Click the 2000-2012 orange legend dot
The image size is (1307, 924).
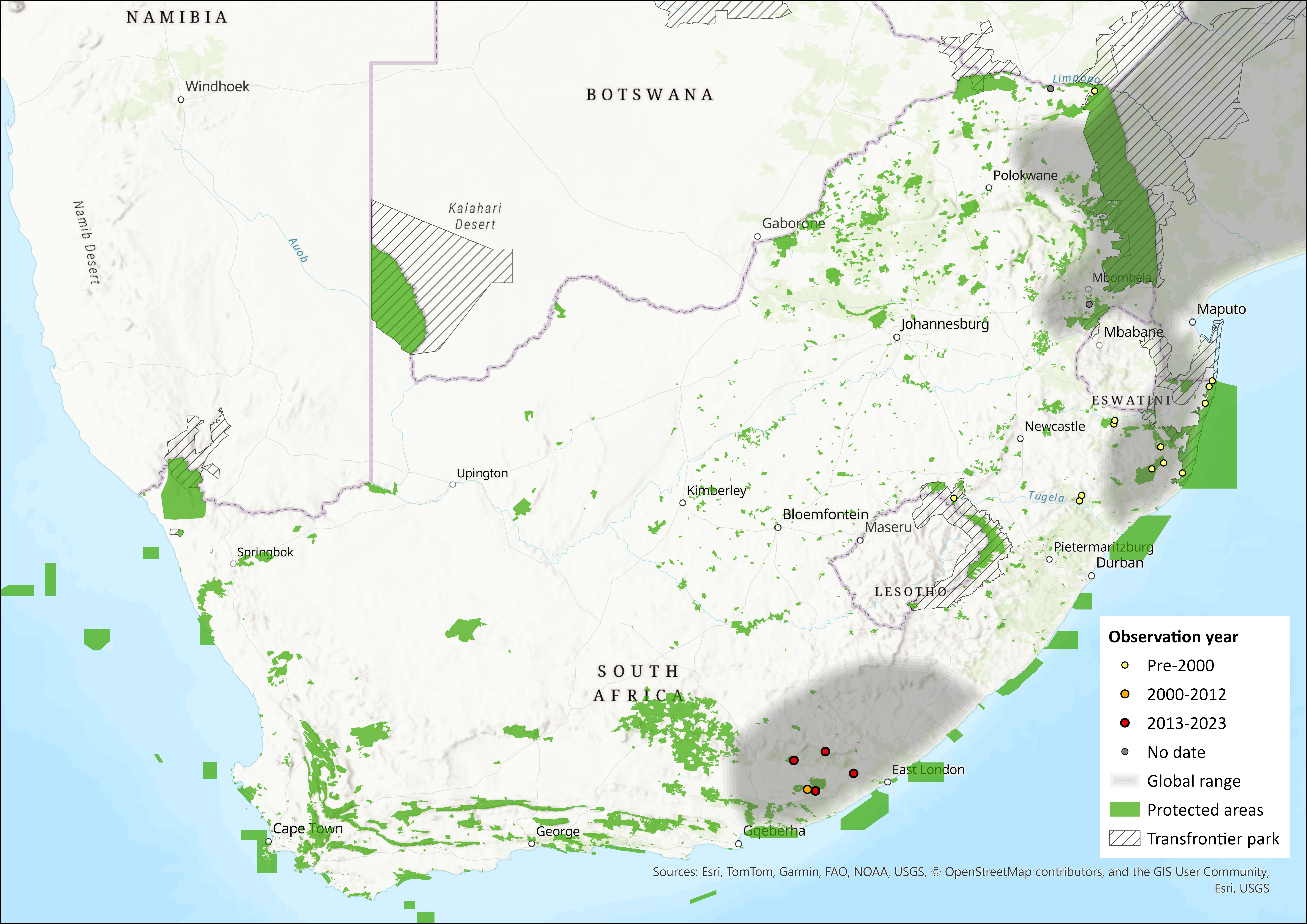pos(1125,694)
